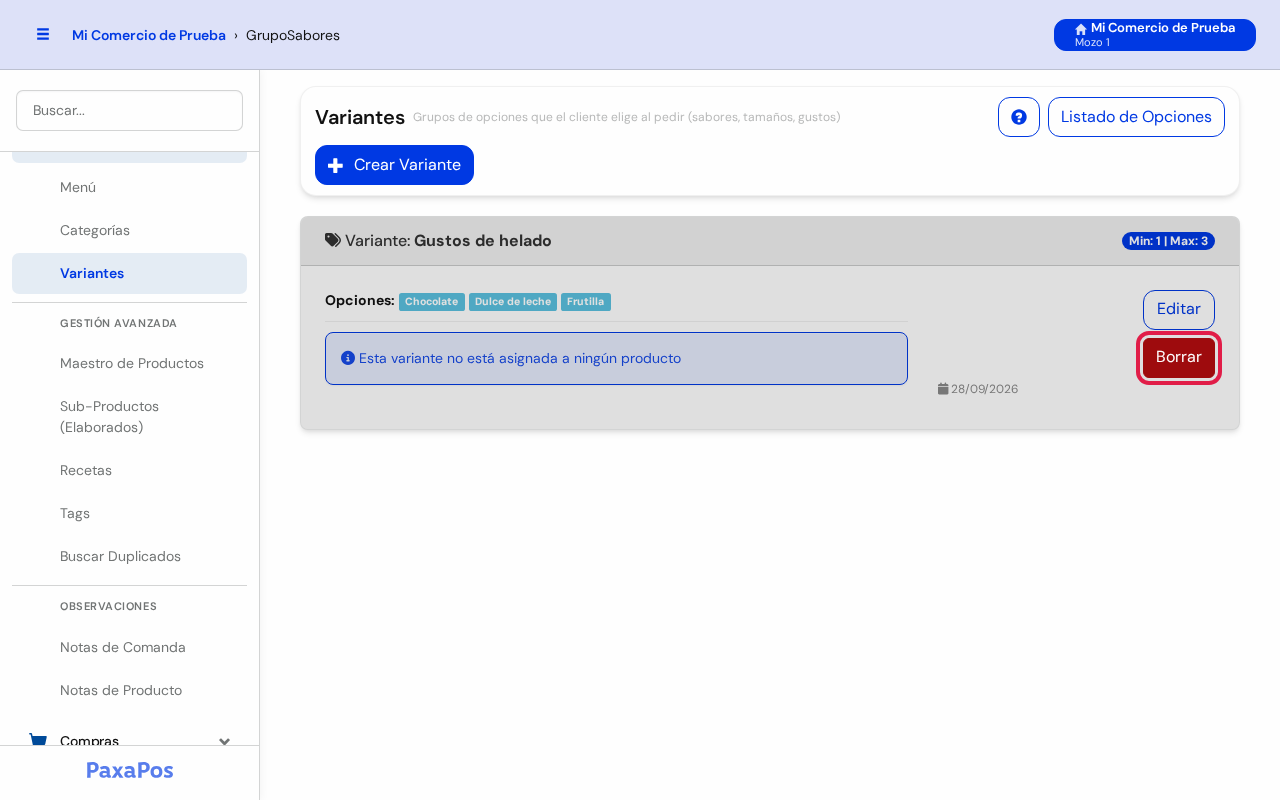The height and width of the screenshot is (800, 1280).
Task: Expand the Compras section chevron
Action: click(x=225, y=741)
